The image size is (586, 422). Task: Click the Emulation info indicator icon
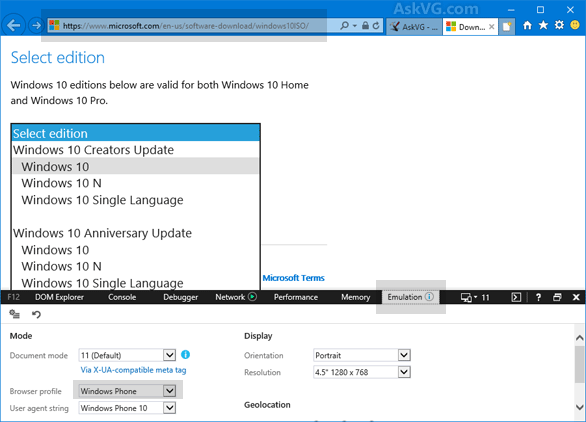[429, 297]
